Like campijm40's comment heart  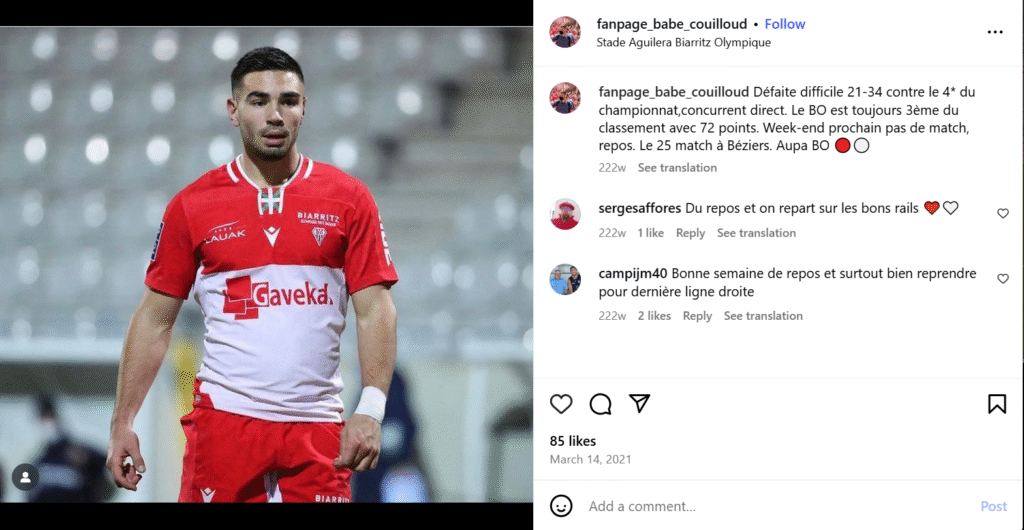coord(1003,279)
